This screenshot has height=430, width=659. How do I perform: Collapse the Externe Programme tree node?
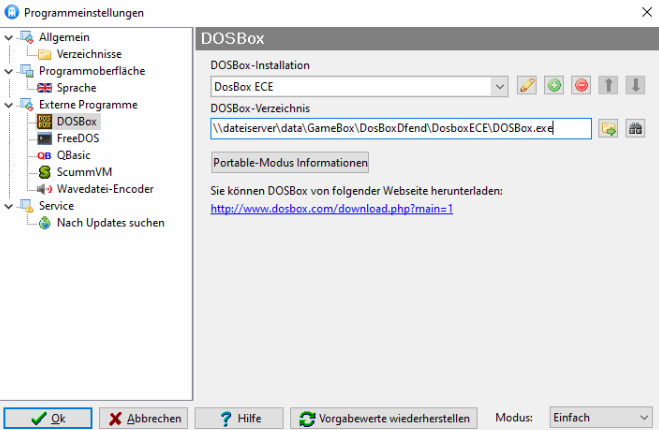[x=9, y=105]
